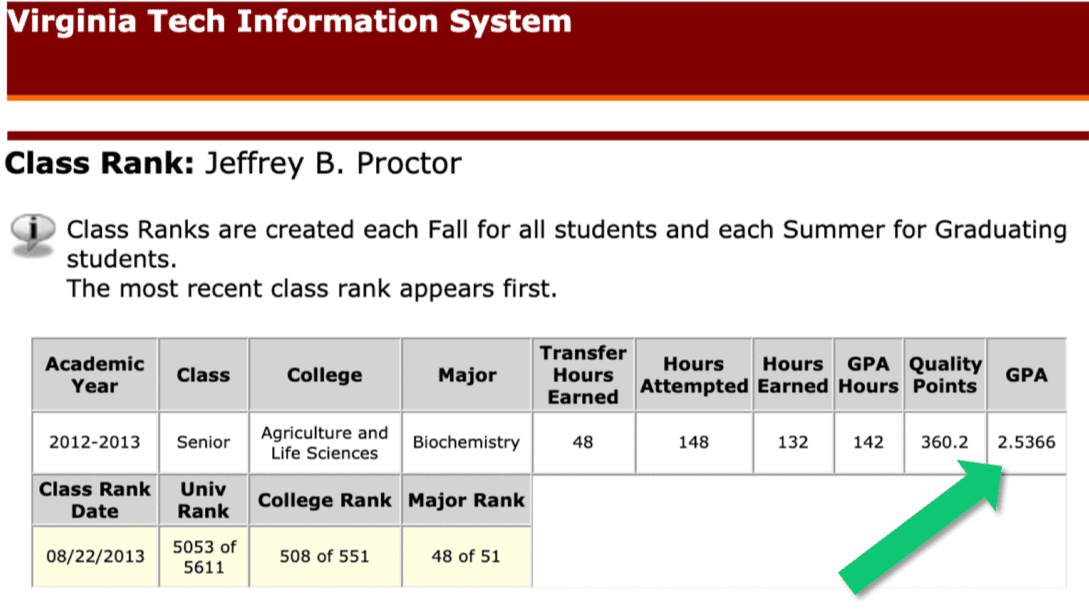Select the 2.5366 GPA value cell
The width and height of the screenshot is (1089, 614).
1026,442
